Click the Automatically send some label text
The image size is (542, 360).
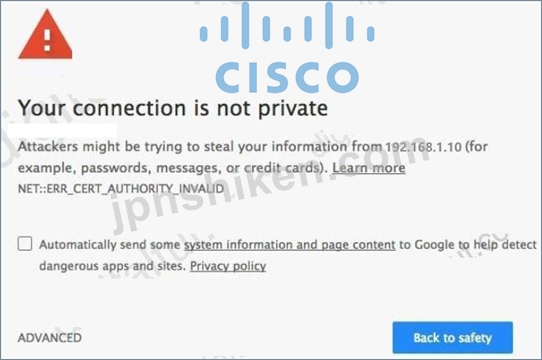(x=110, y=245)
